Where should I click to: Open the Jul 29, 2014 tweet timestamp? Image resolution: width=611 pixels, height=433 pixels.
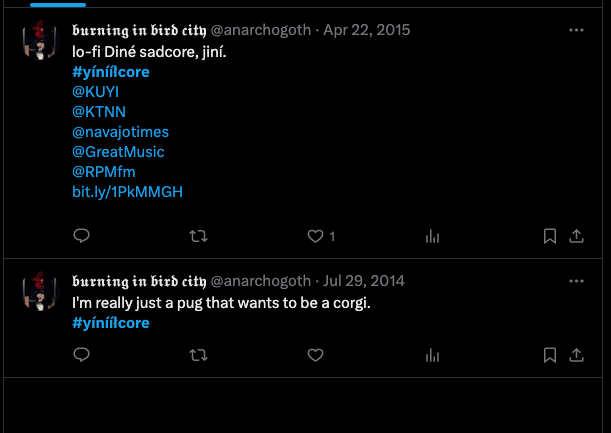363,281
